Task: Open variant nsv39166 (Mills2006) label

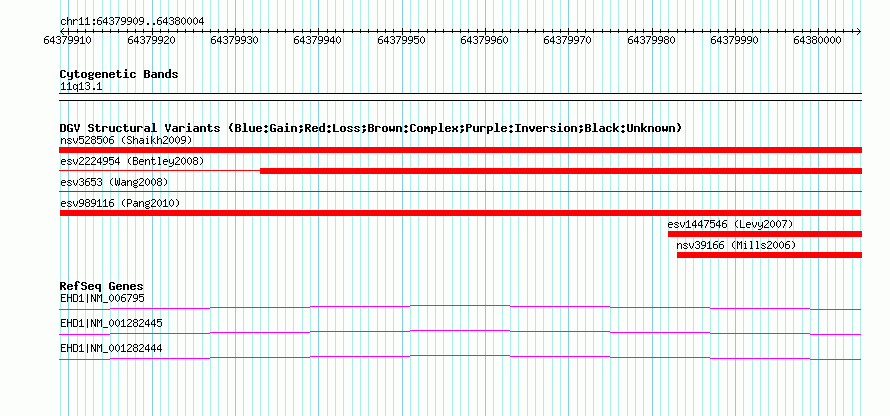Action: point(736,246)
